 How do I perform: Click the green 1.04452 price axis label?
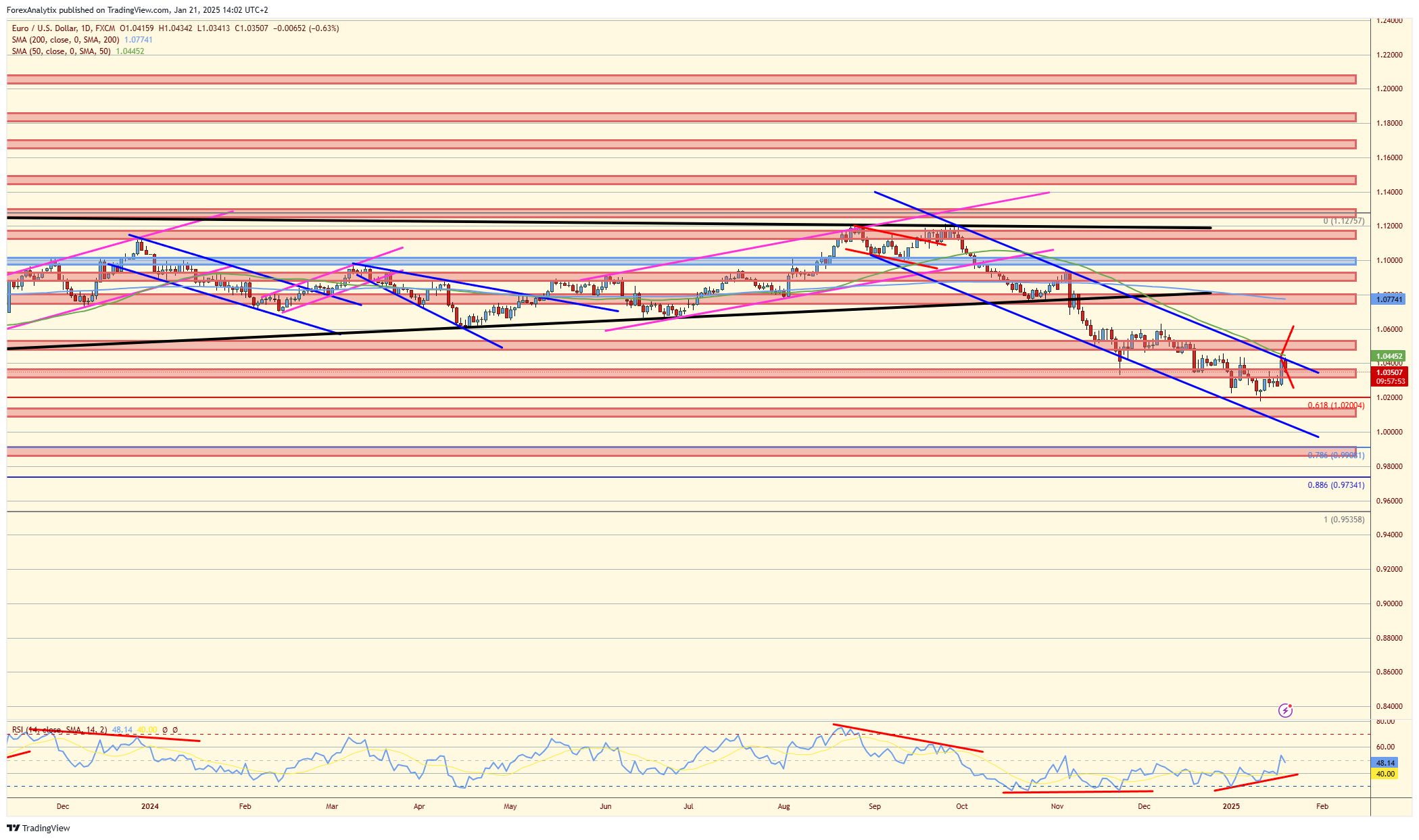[x=1389, y=356]
